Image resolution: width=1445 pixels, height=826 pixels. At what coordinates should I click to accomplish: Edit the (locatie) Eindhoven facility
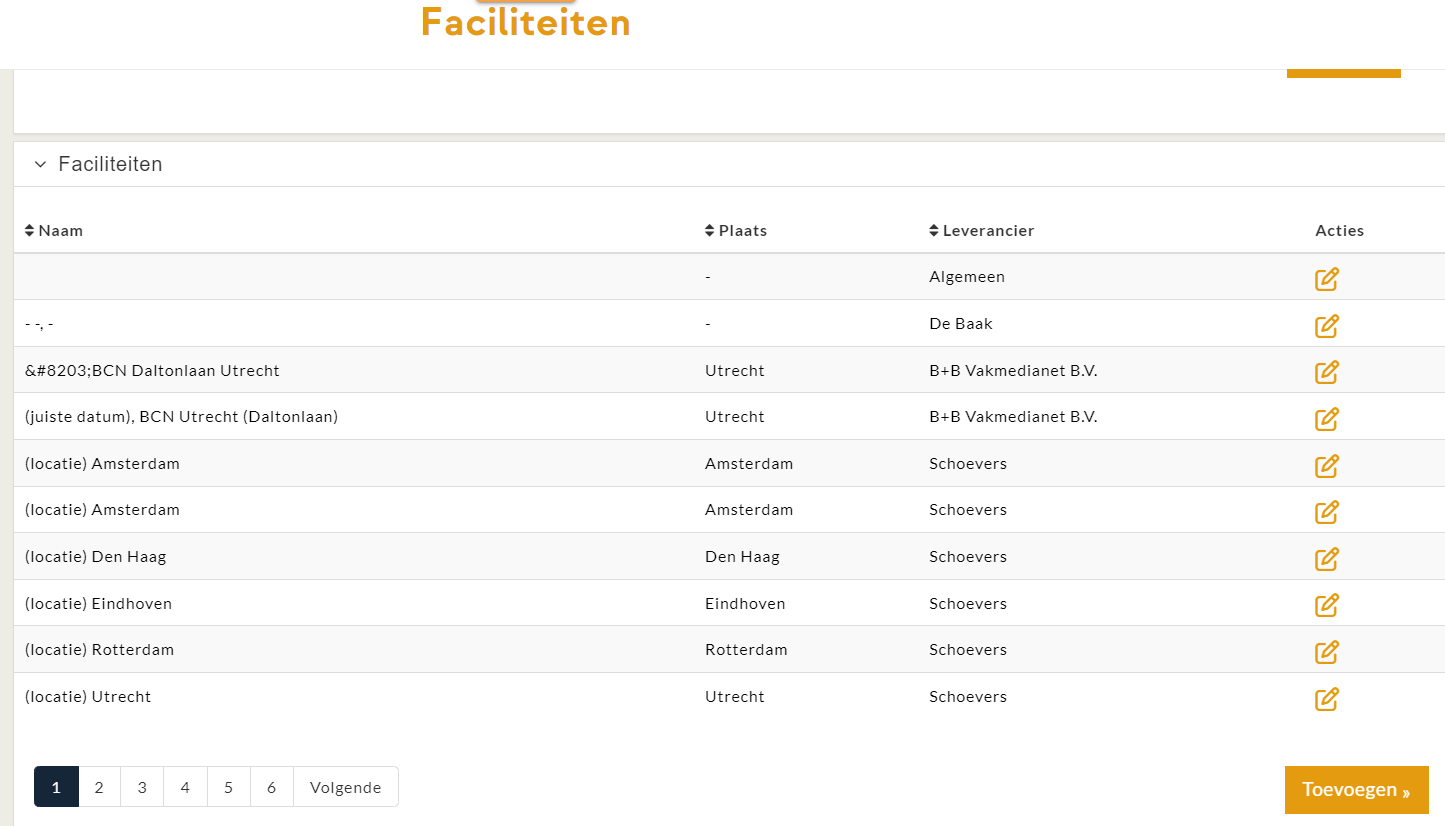point(1326,605)
